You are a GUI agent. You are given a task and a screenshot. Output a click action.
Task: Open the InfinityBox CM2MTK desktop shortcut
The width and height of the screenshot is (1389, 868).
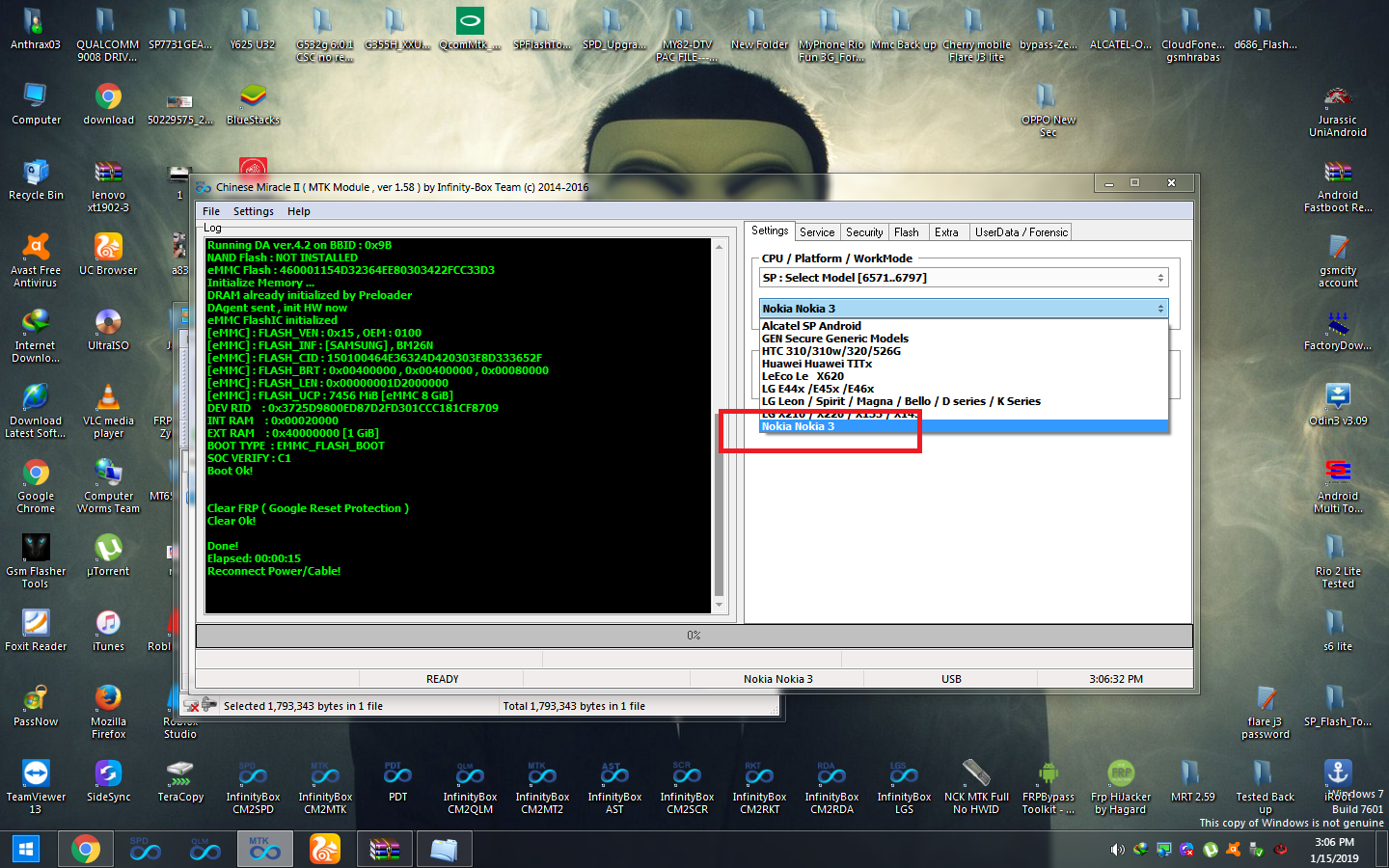[x=325, y=786]
